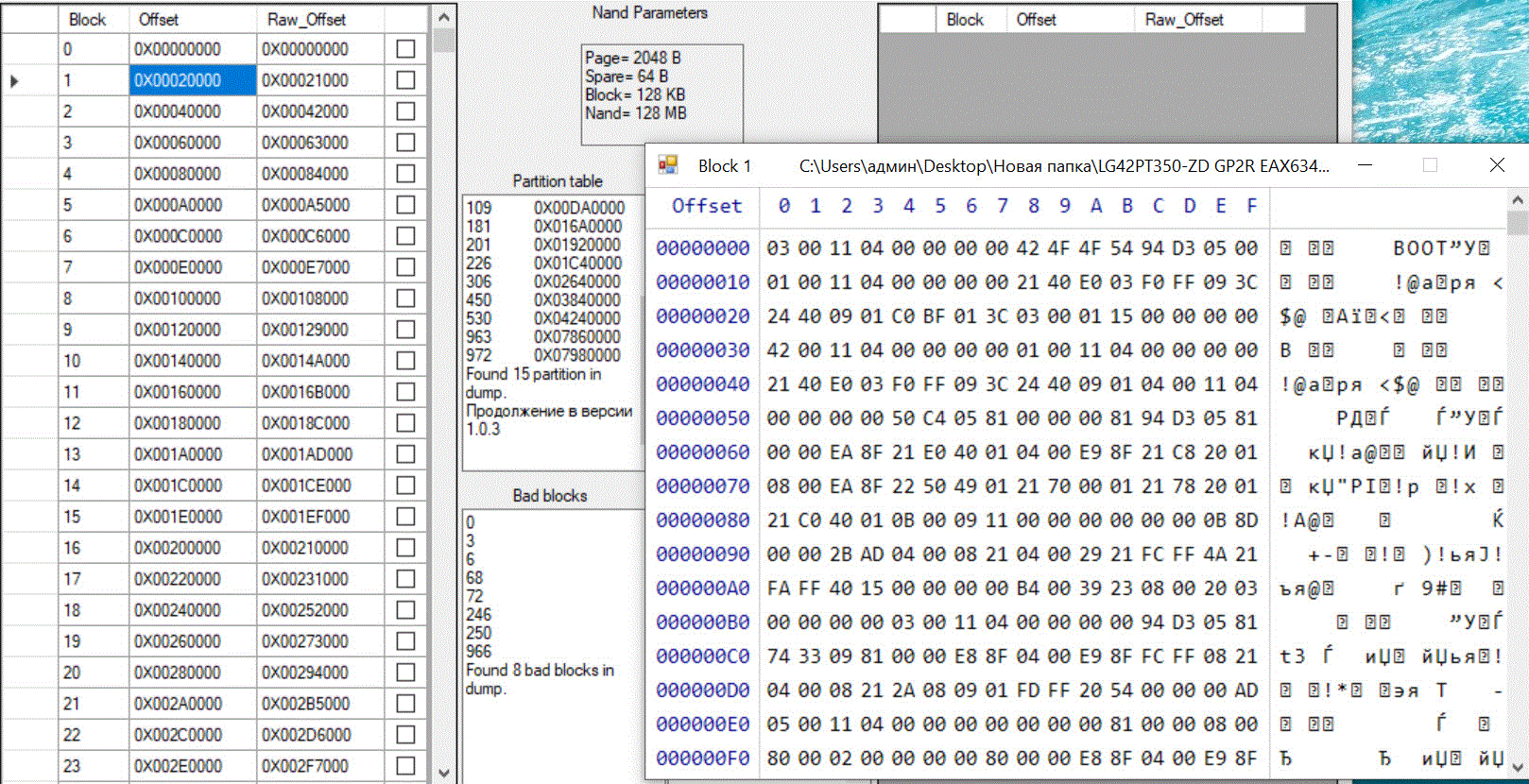Click the Block 1 window app icon
Image resolution: width=1529 pixels, height=784 pixels.
668,165
